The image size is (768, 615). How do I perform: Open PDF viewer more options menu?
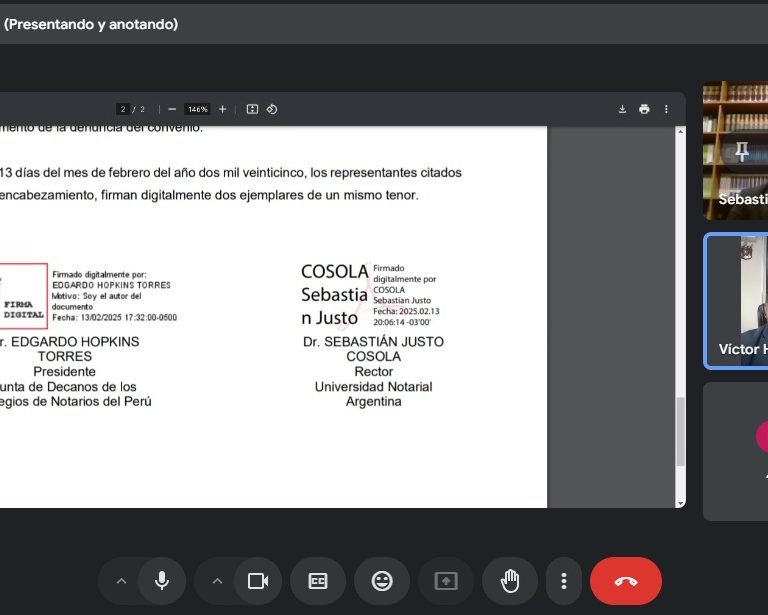[x=666, y=109]
